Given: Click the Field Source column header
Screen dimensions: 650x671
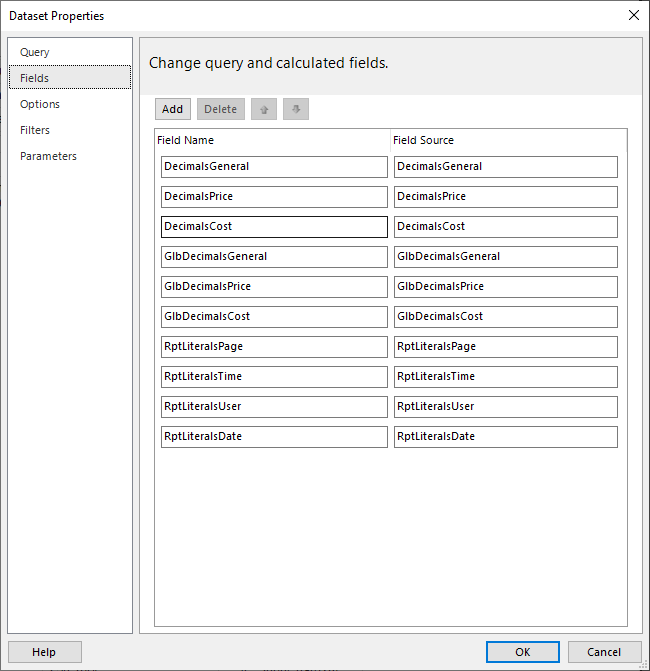Looking at the screenshot, I should (x=423, y=140).
